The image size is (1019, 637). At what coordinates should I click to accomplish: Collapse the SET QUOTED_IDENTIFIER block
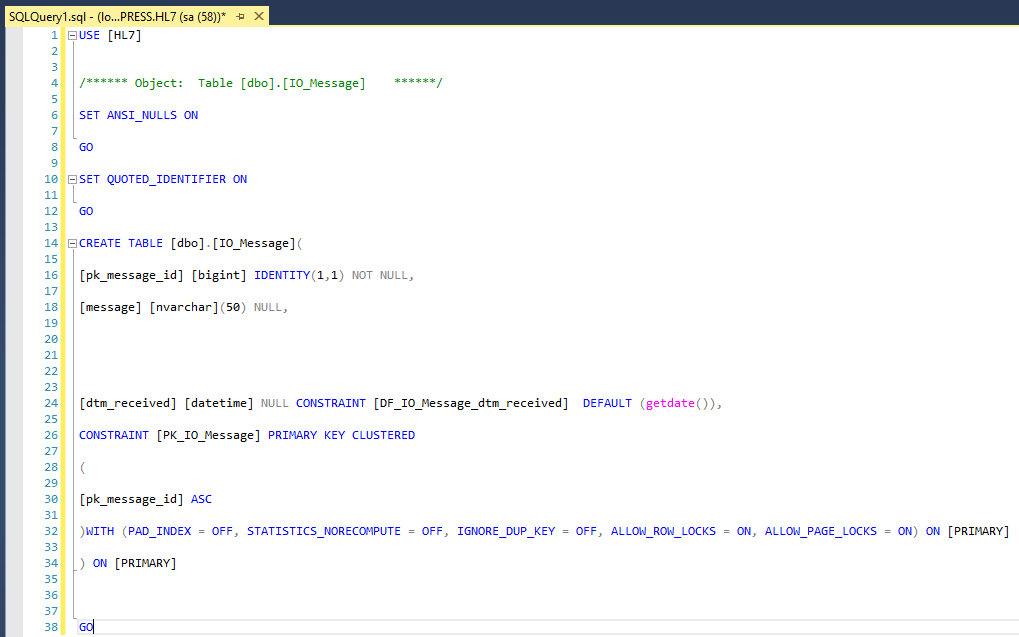[72, 179]
